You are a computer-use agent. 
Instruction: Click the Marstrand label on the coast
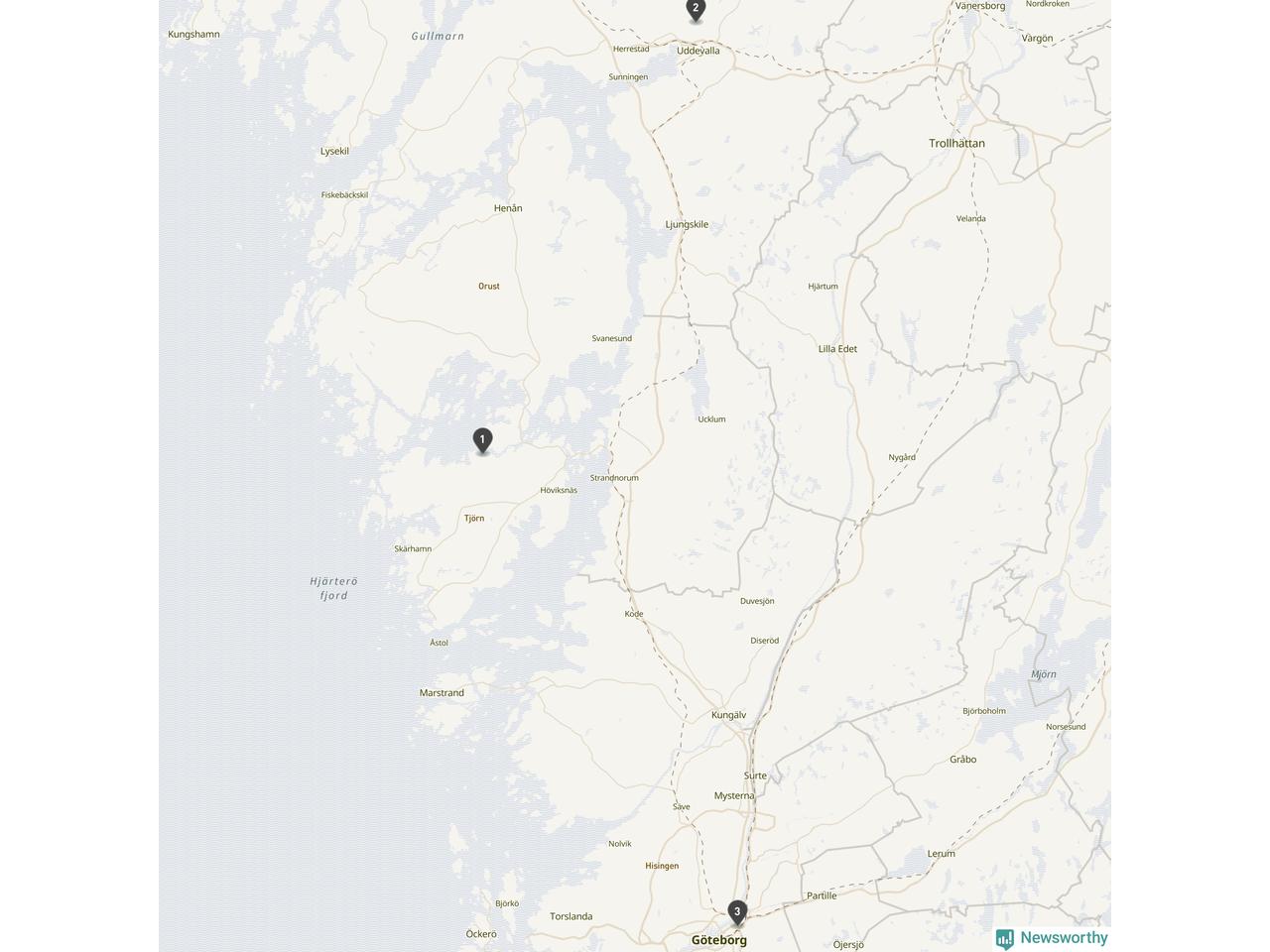point(442,693)
